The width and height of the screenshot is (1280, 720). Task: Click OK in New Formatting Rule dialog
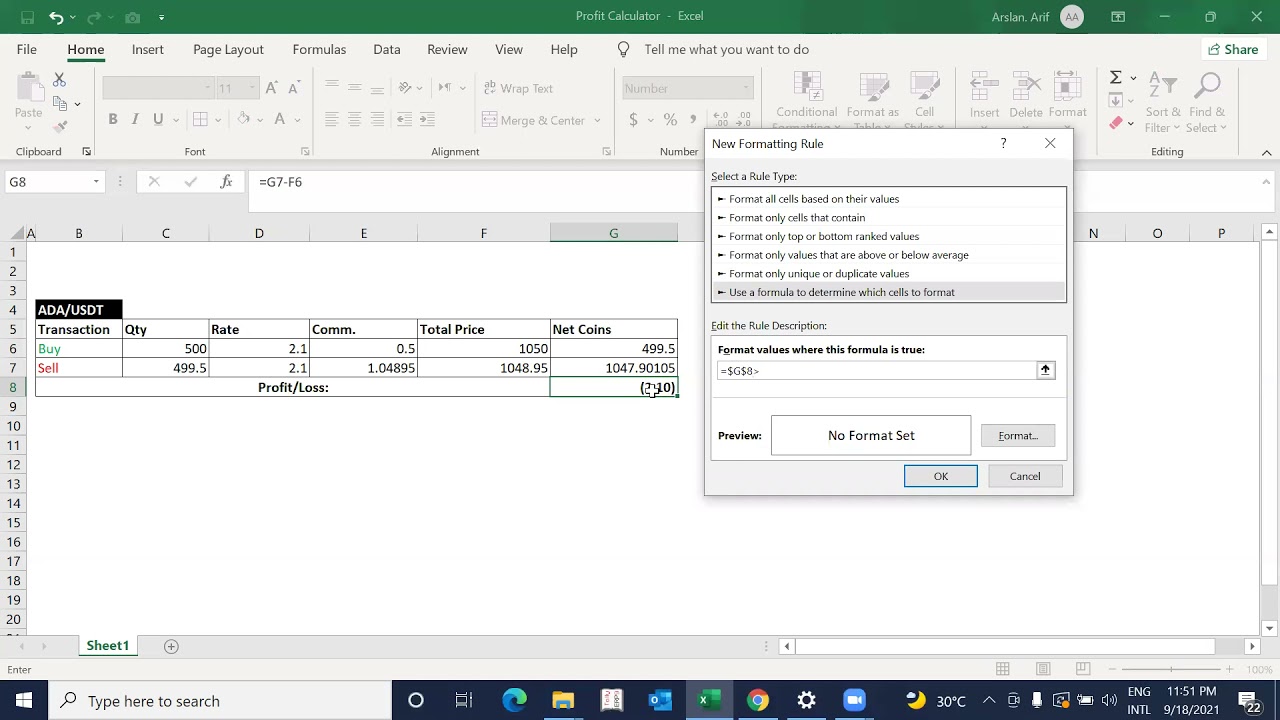click(x=941, y=476)
